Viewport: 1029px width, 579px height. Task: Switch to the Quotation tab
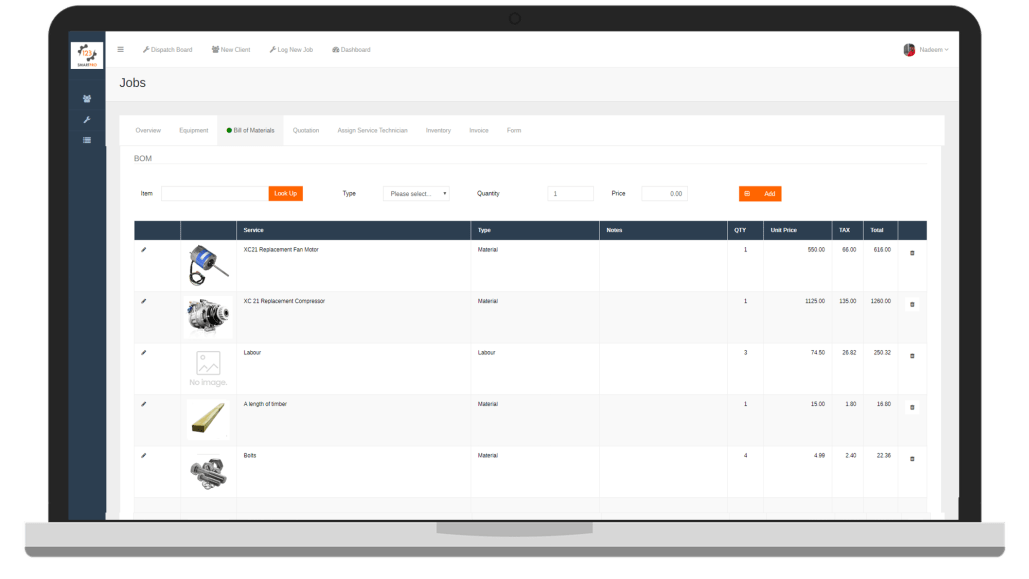306,131
